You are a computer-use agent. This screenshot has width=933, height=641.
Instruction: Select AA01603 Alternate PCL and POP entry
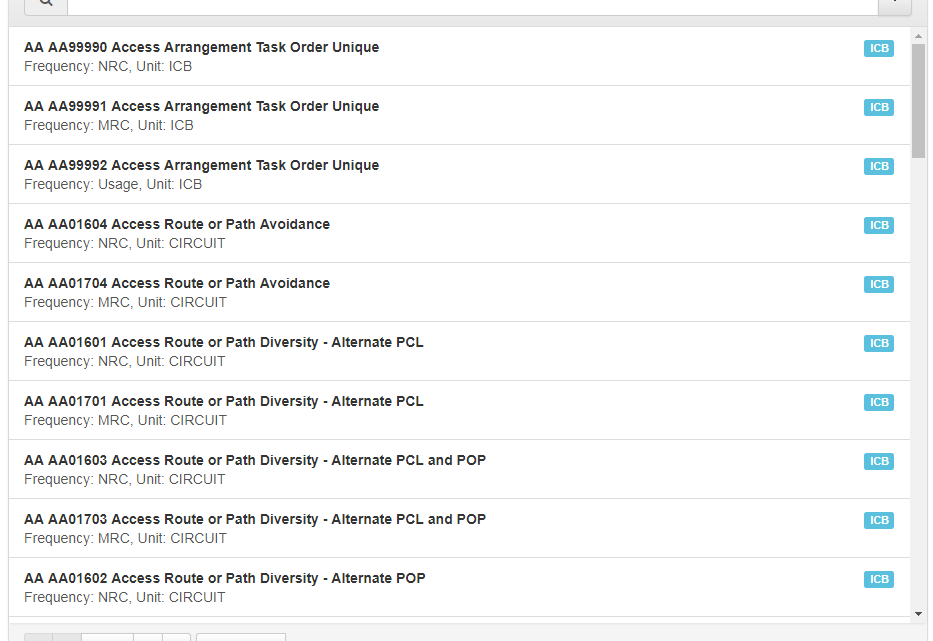[255, 460]
